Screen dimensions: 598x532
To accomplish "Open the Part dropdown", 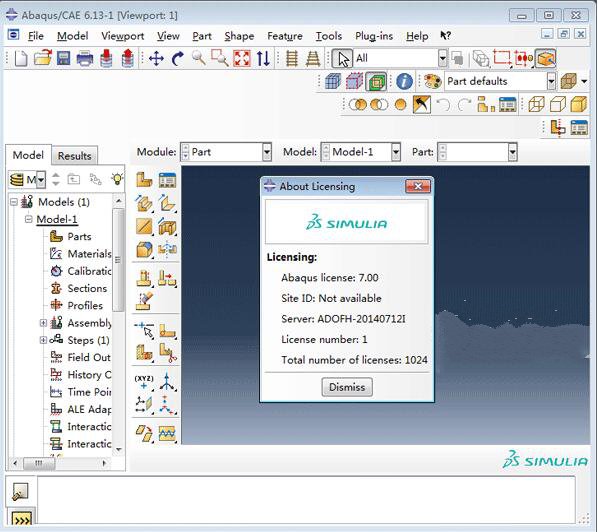I will click(x=512, y=152).
